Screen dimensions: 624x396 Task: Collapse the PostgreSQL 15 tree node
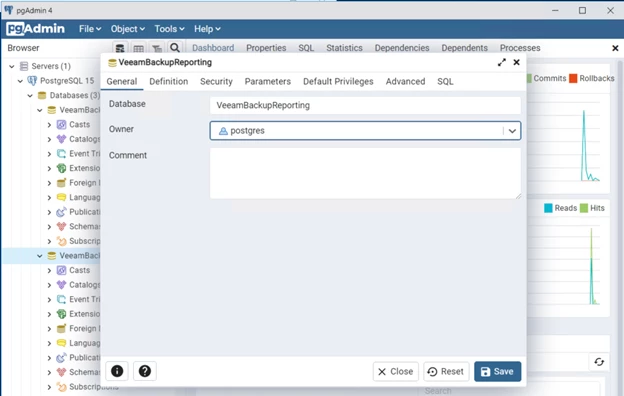pyautogui.click(x=20, y=81)
